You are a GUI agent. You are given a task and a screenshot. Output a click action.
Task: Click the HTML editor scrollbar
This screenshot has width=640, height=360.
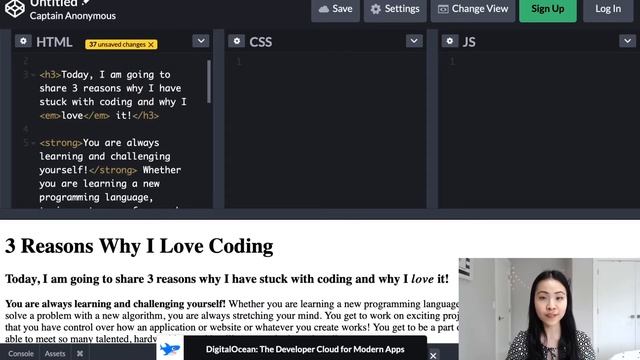209,81
